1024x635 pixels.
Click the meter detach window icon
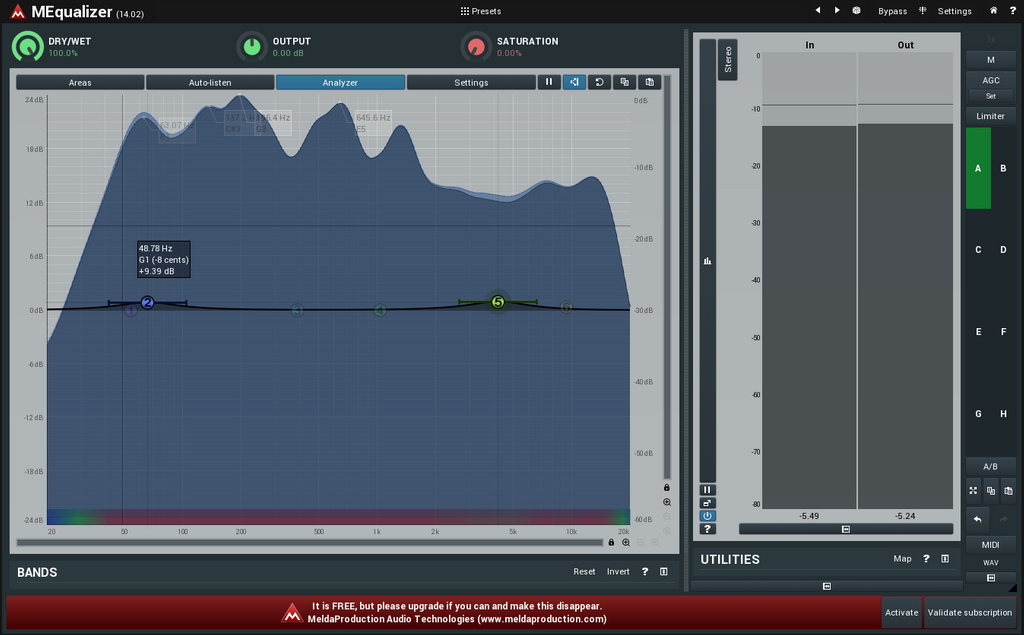pos(707,503)
